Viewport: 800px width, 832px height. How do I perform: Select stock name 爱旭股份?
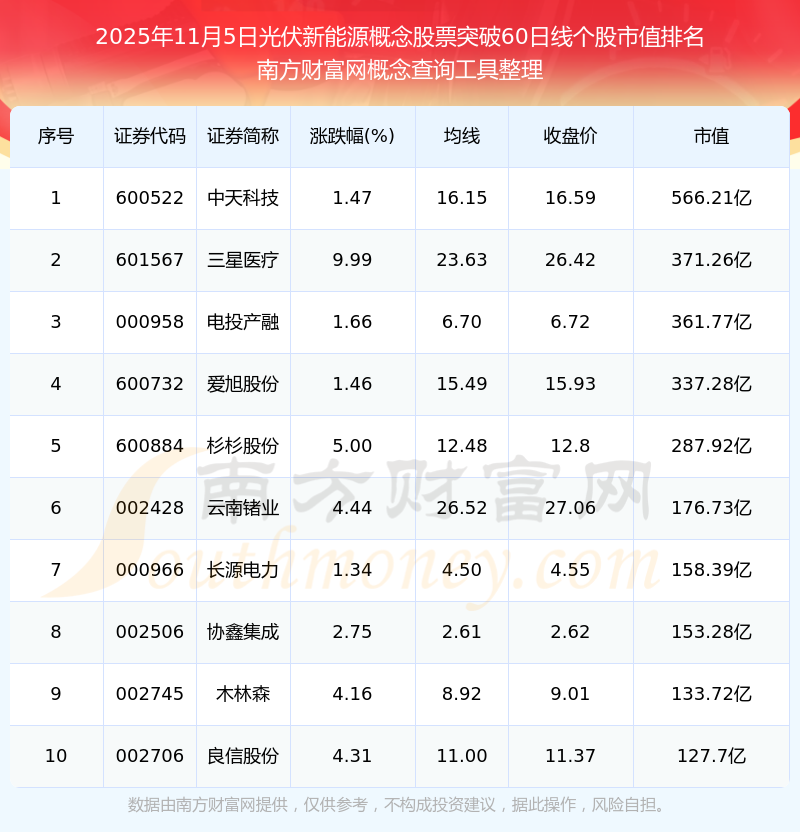click(243, 384)
